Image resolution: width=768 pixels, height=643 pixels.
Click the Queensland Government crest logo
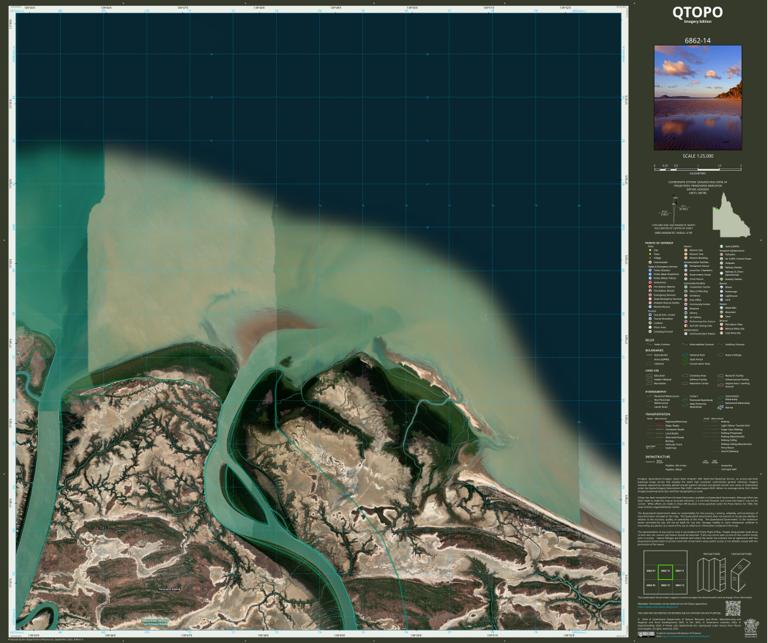751,628
